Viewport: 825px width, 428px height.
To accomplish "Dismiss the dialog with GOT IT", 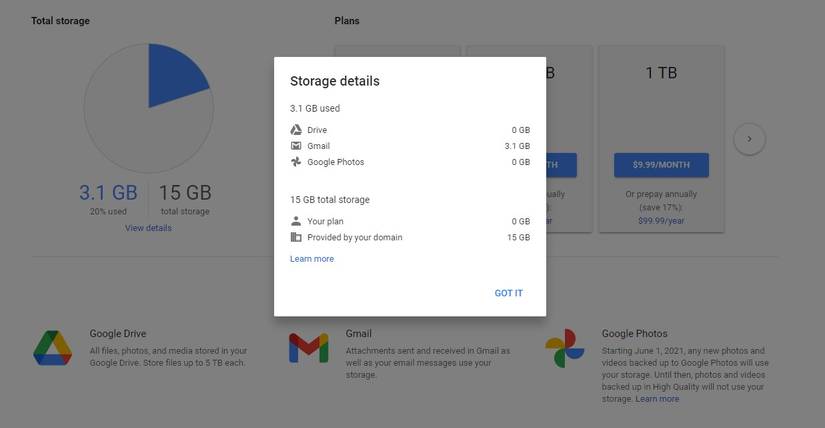I will click(508, 293).
